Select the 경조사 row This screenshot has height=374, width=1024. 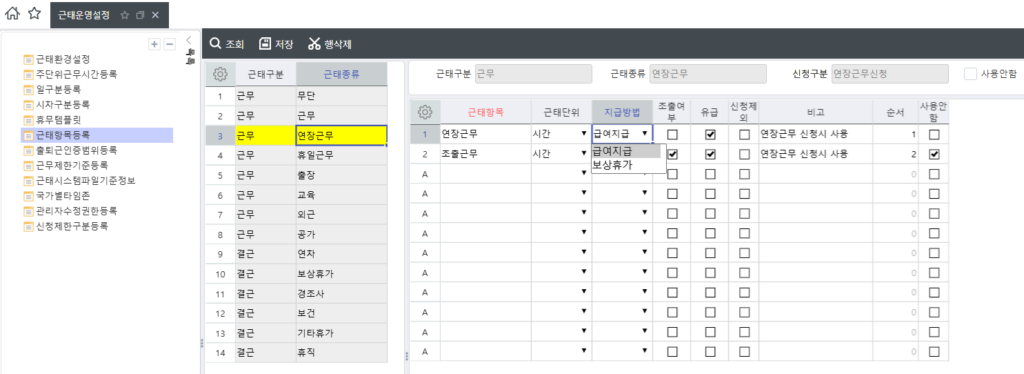tap(342, 294)
